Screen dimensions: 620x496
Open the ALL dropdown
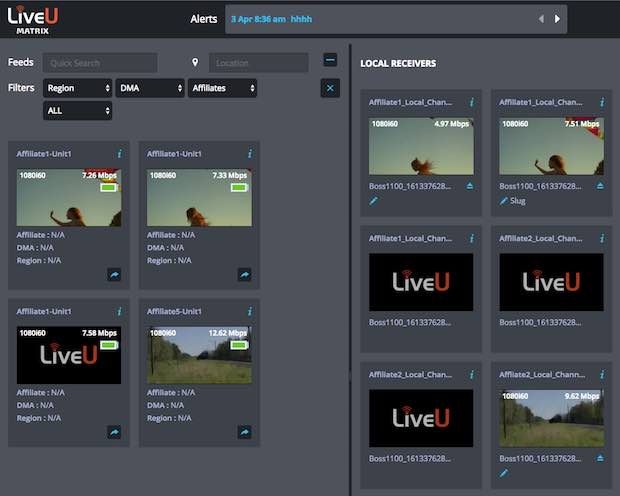pos(78,111)
